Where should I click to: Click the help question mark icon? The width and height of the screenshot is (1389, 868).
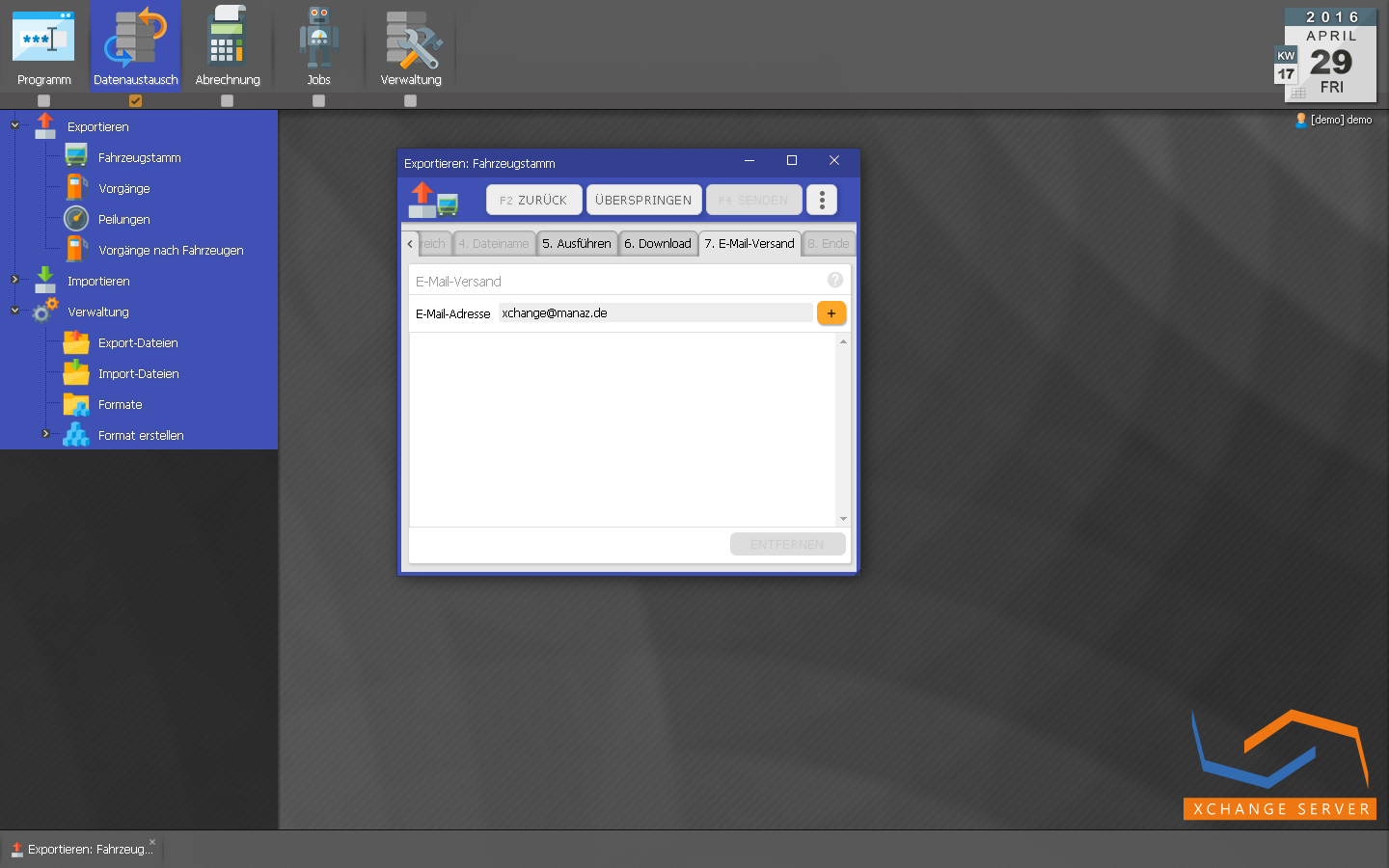click(x=835, y=280)
